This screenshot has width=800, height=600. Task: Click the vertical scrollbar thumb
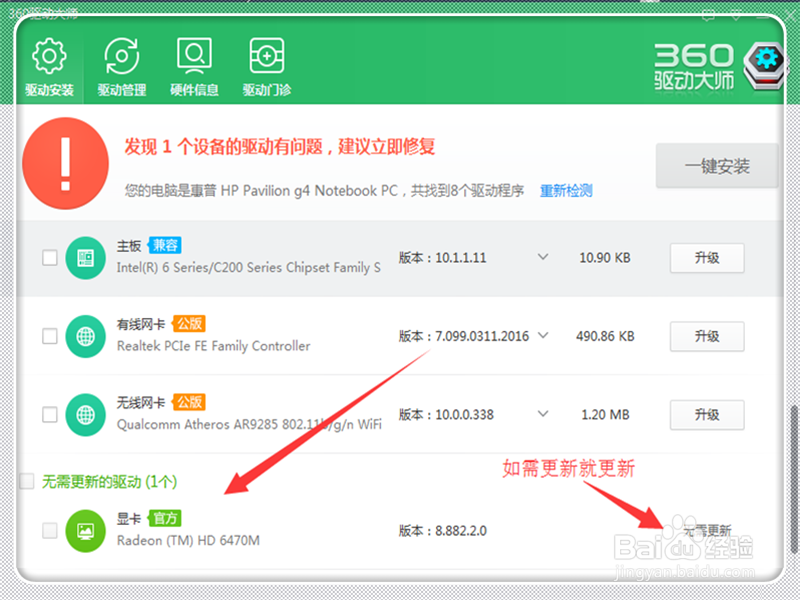coord(794,479)
